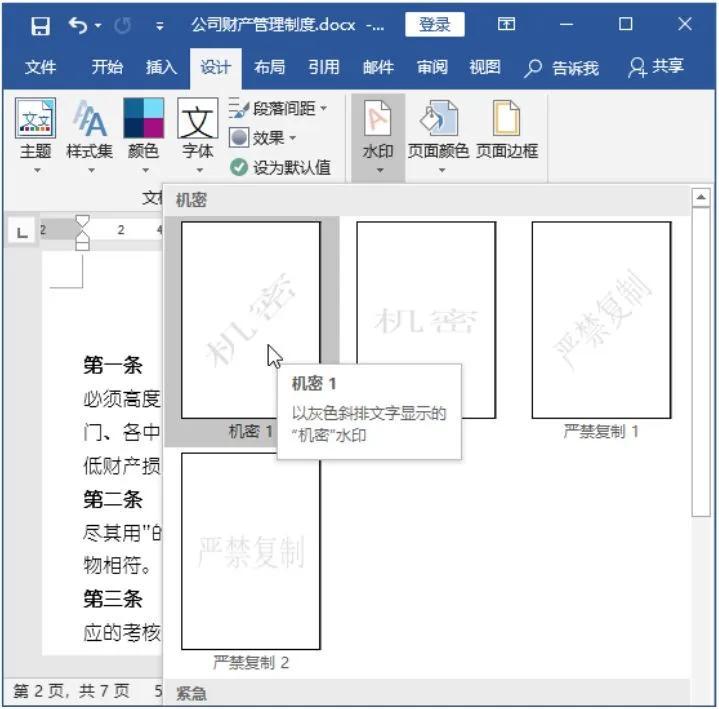719x709 pixels.
Task: Switch to the 插入 tab
Action: (x=161, y=67)
